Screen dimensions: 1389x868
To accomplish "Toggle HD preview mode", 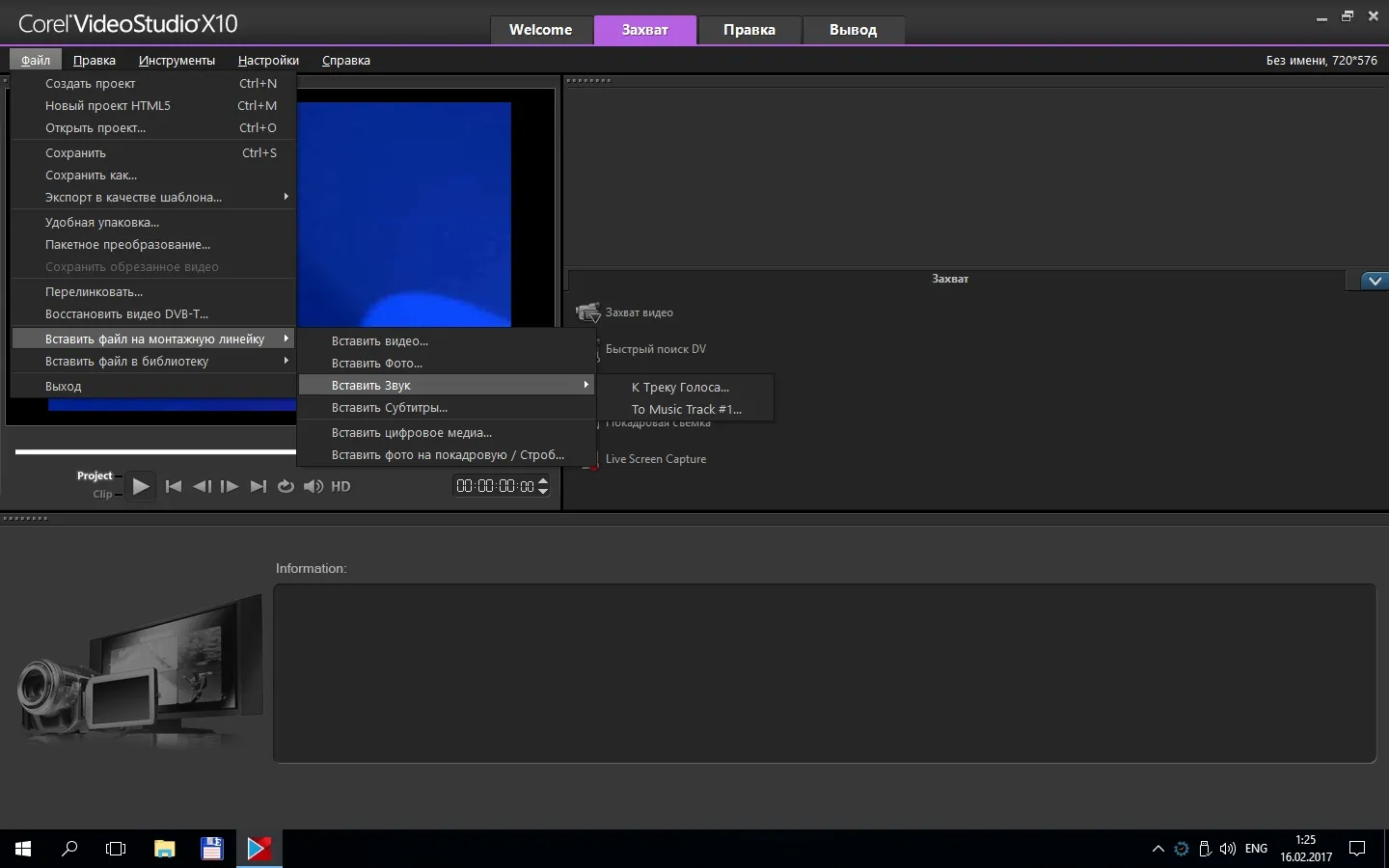I will click(x=340, y=487).
